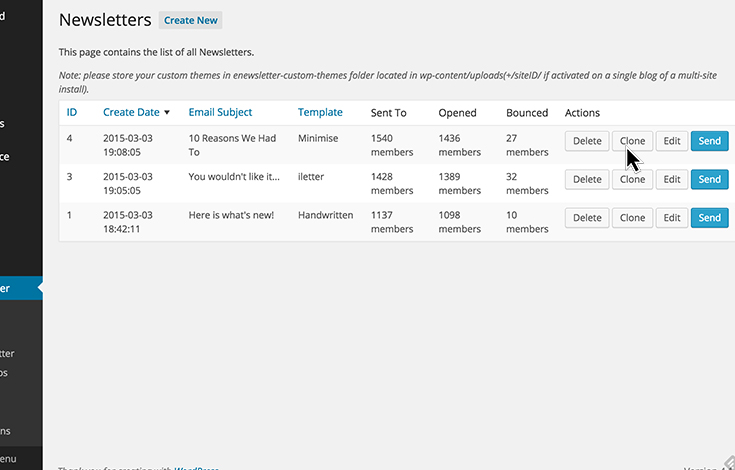Send the "10 Reasons We Had To" newsletter

coord(709,141)
